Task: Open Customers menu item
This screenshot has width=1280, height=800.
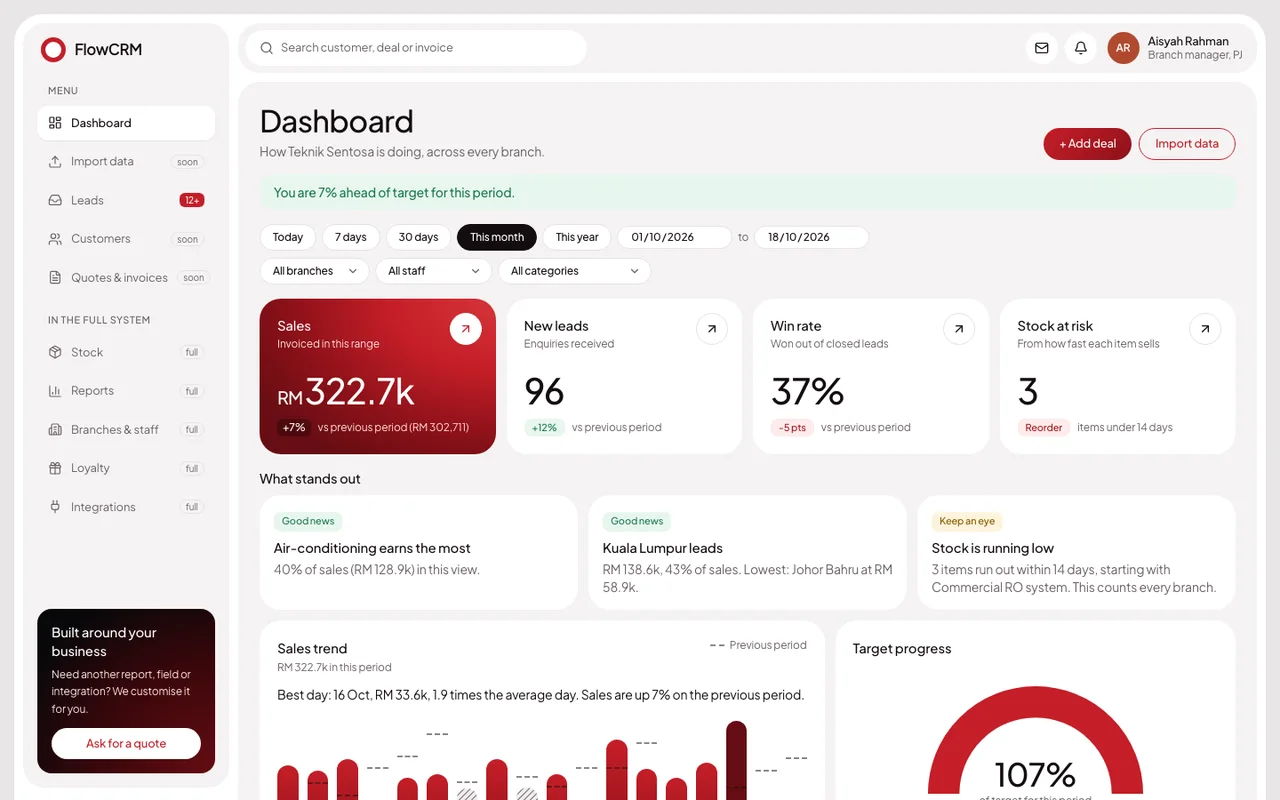Action: pos(126,239)
